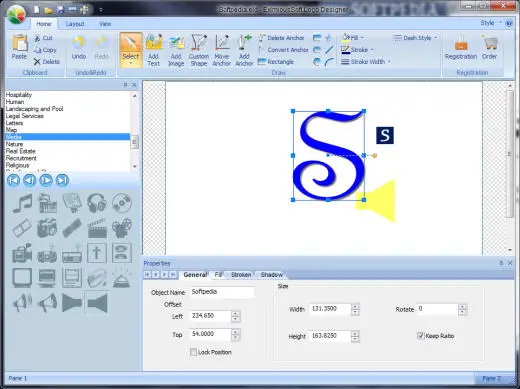This screenshot has height=389, width=520.
Task: Pick the headphones shape
Action: pos(97,203)
